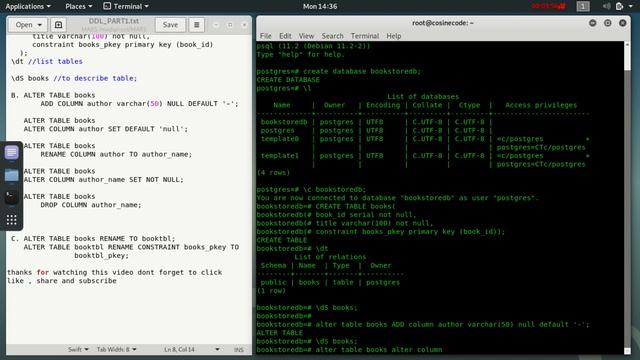Click 'ALTER COLUMN author_name SET NOT NULL' line

(103, 180)
